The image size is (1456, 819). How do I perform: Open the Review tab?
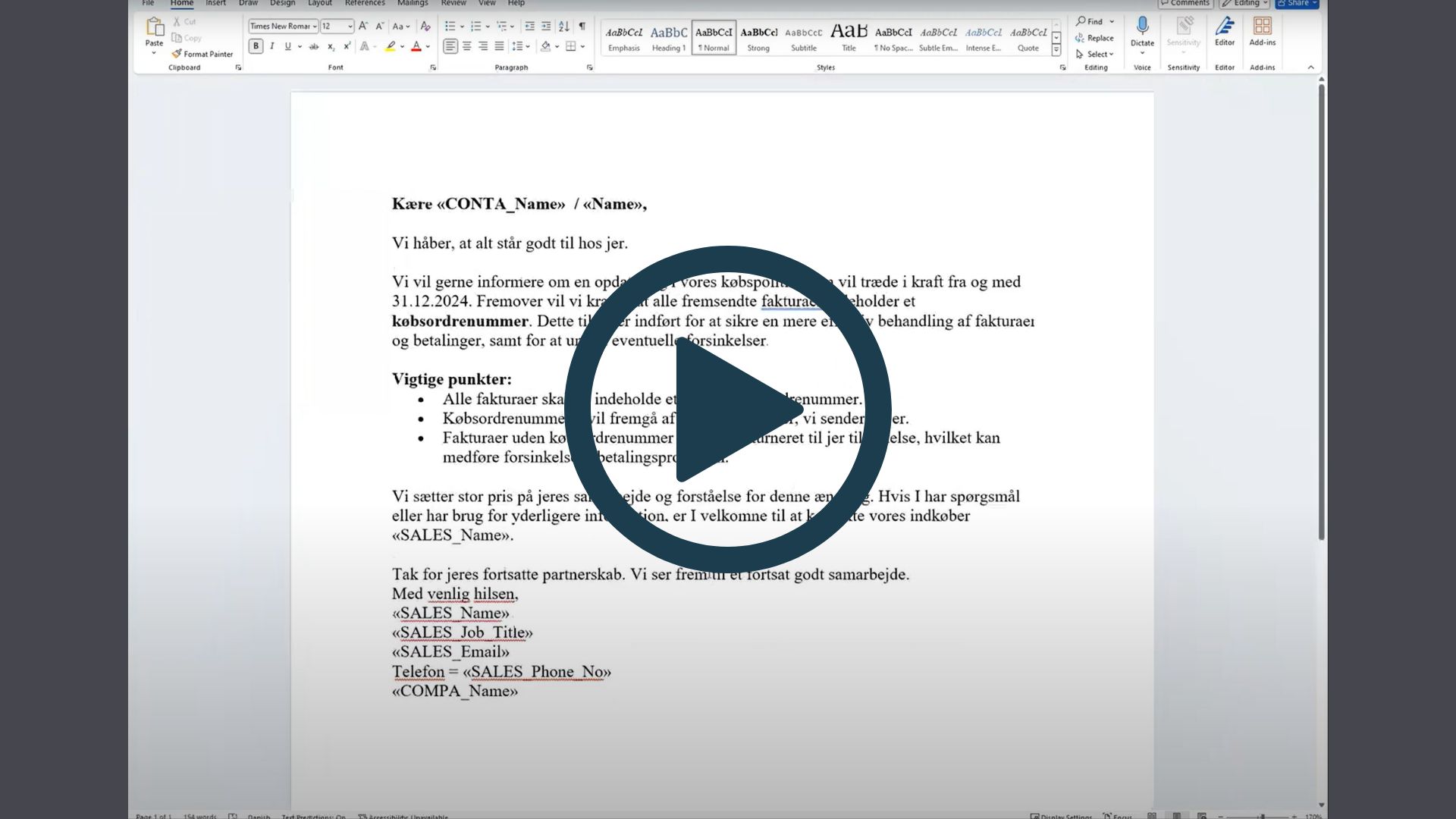(x=453, y=3)
